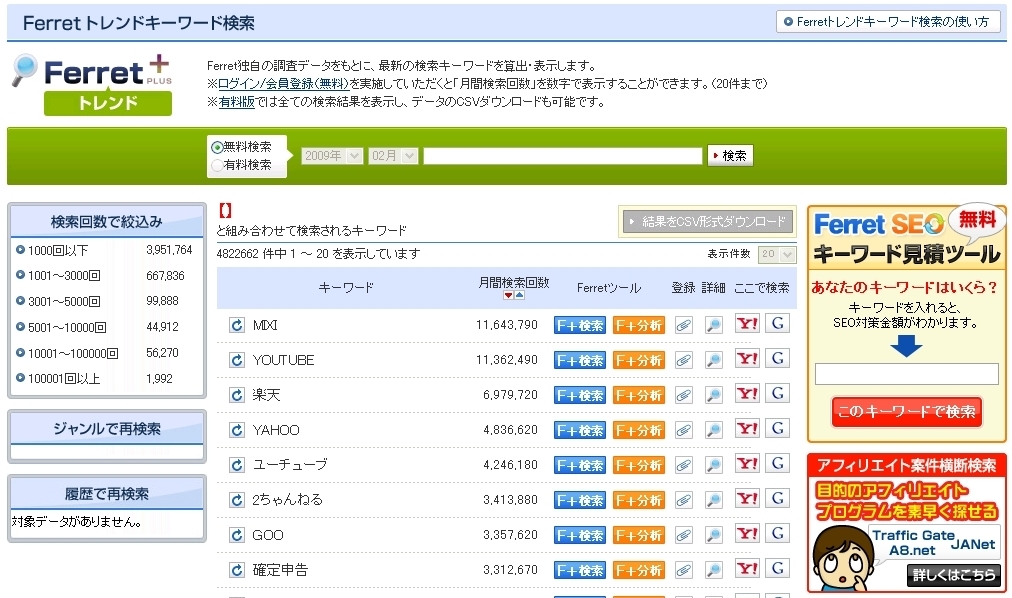Click F+分析 button for GOO
The image size is (1012, 598).
click(638, 535)
